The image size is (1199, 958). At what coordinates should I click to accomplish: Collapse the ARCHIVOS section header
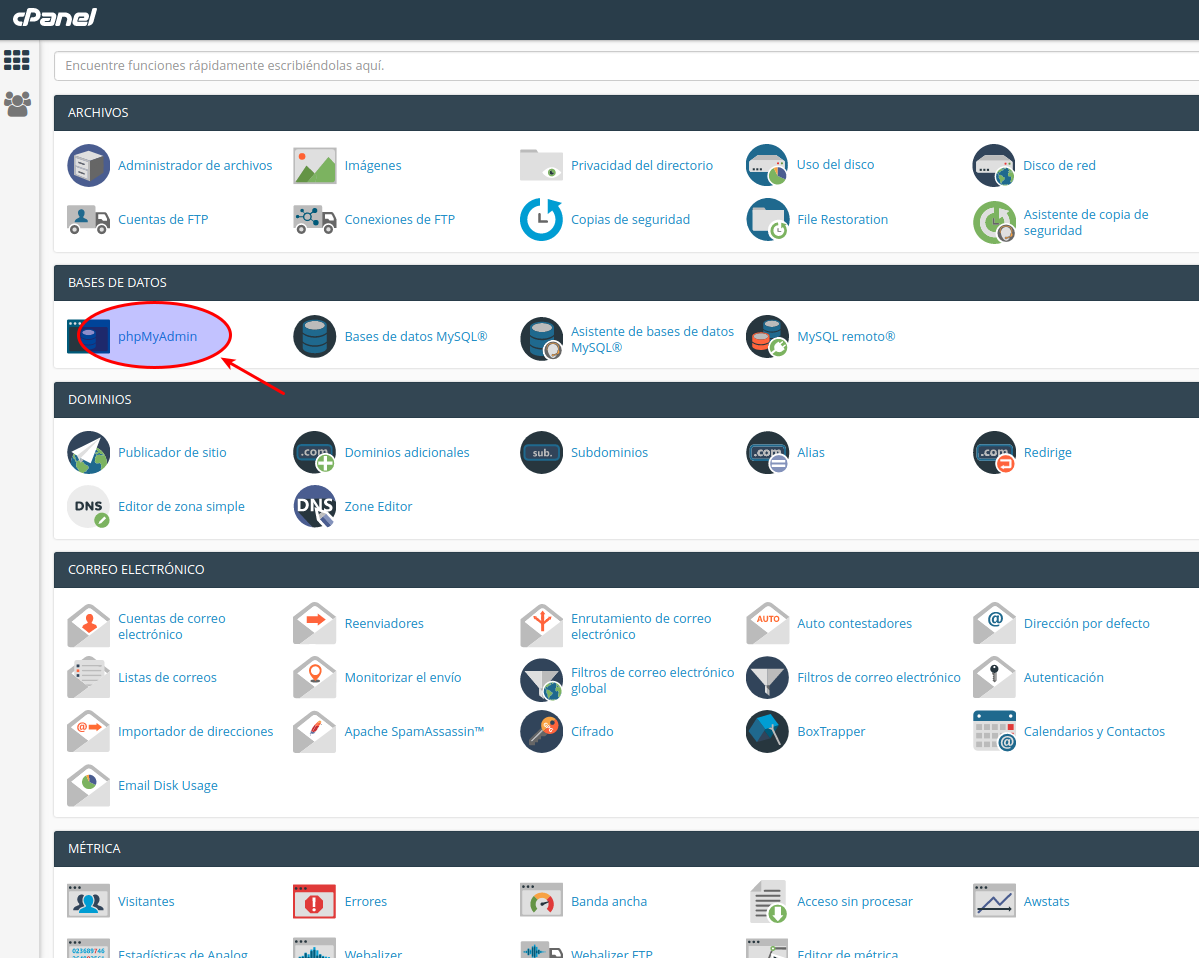pos(626,113)
